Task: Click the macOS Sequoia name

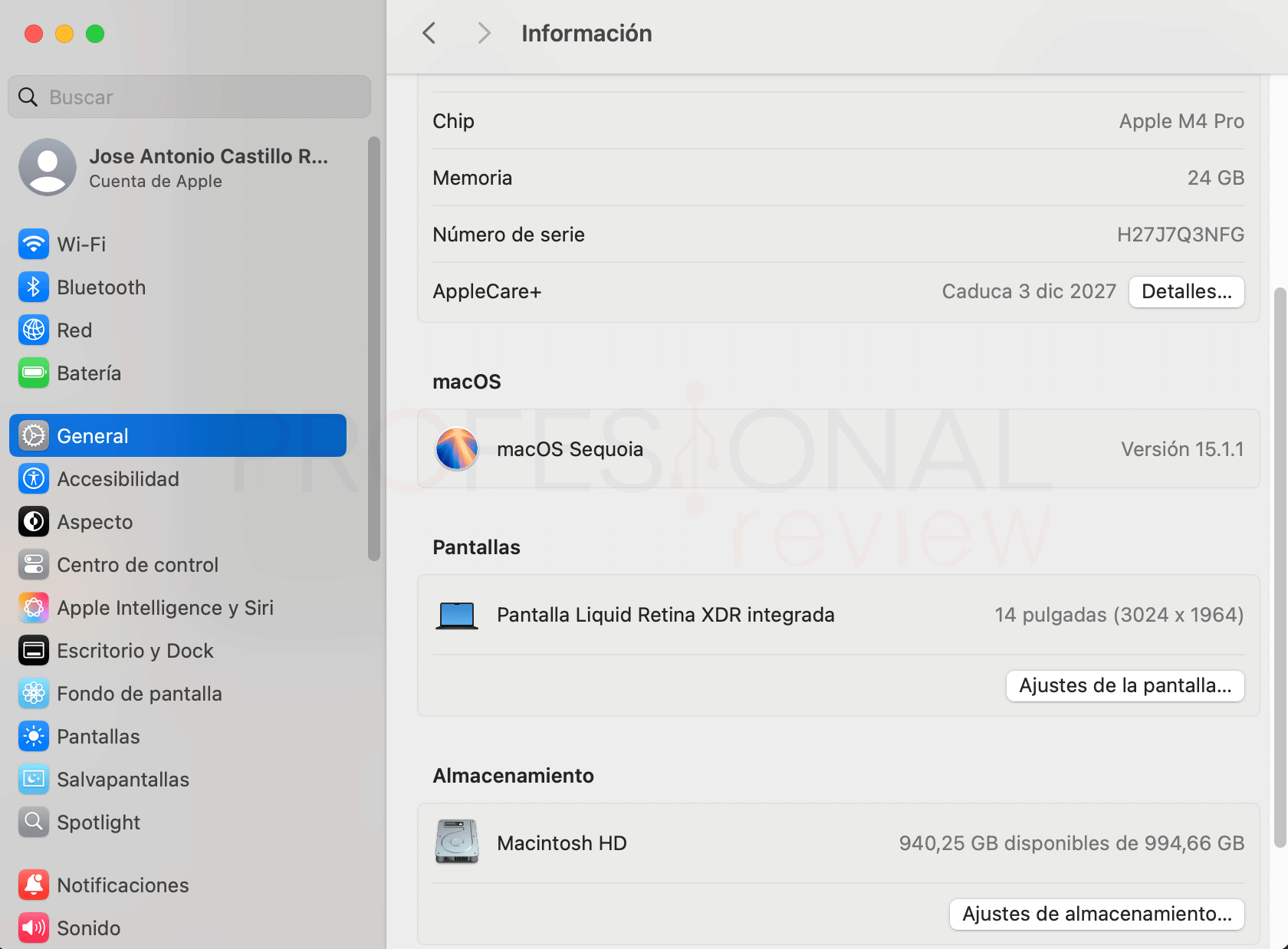Action: pyautogui.click(x=570, y=449)
